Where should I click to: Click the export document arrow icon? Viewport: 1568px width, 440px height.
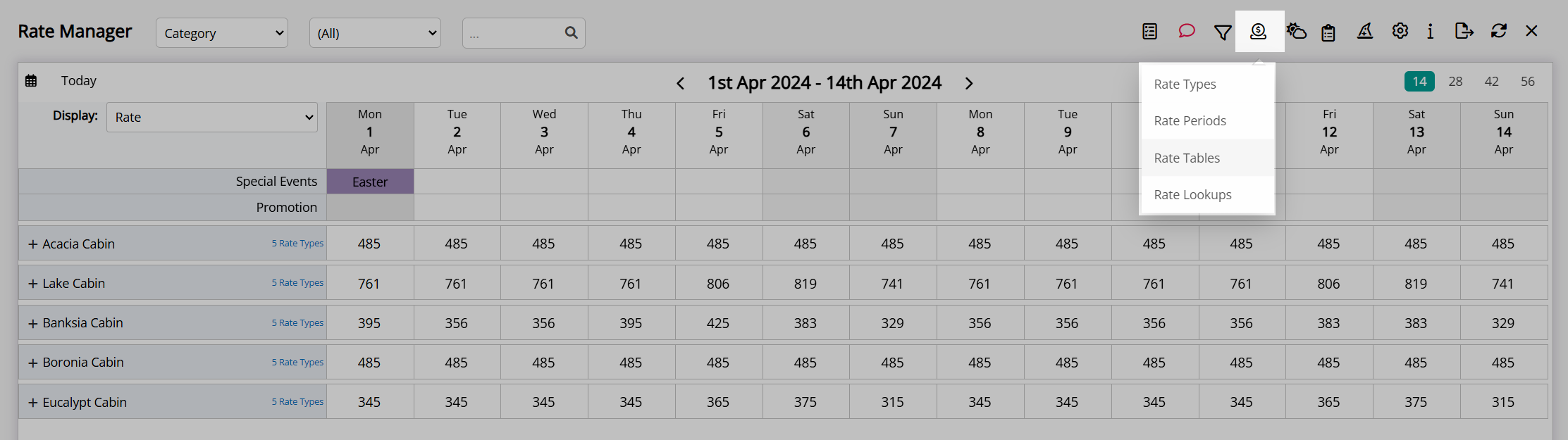tap(1464, 31)
